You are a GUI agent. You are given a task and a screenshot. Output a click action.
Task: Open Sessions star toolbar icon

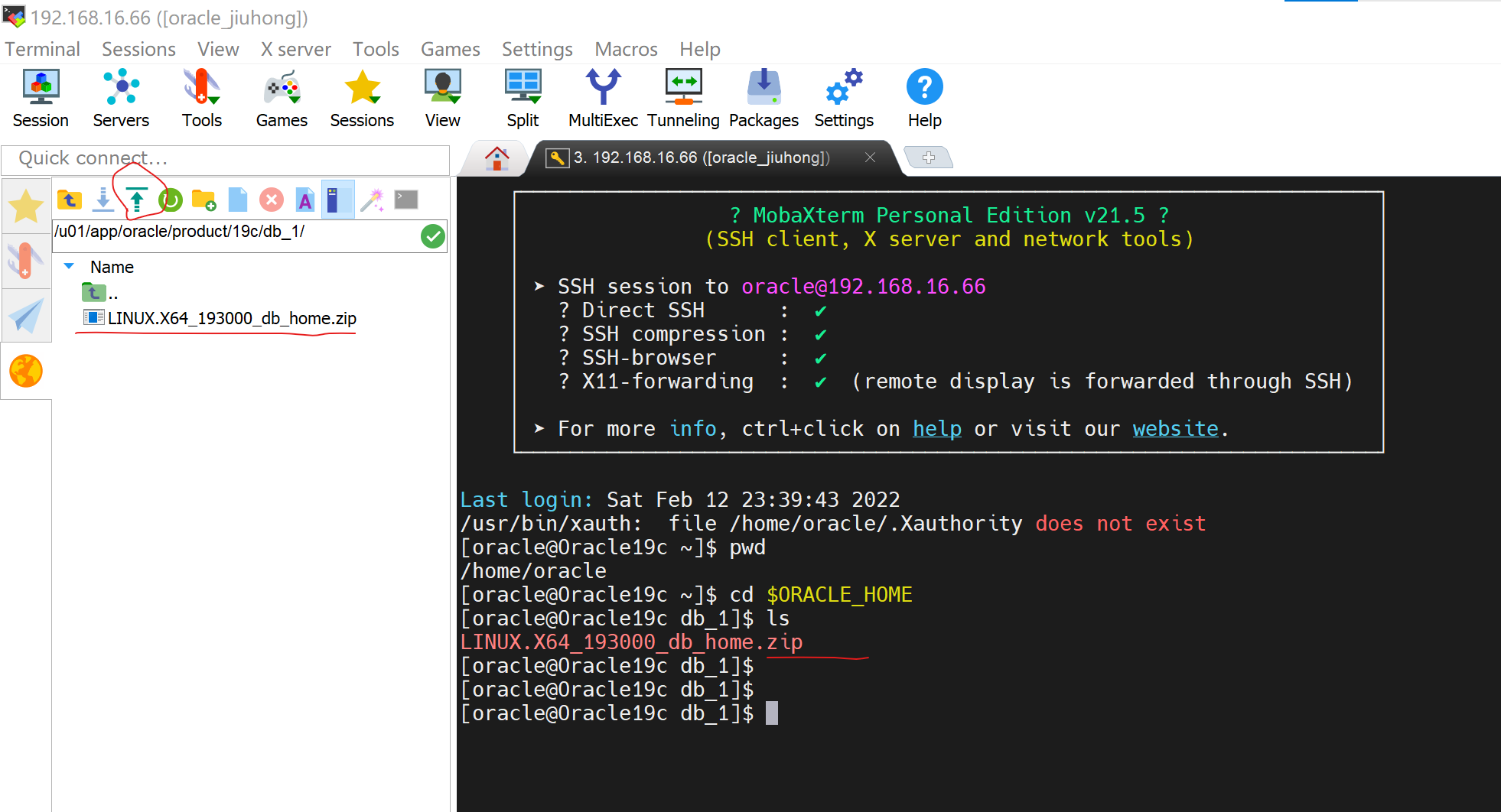[362, 99]
